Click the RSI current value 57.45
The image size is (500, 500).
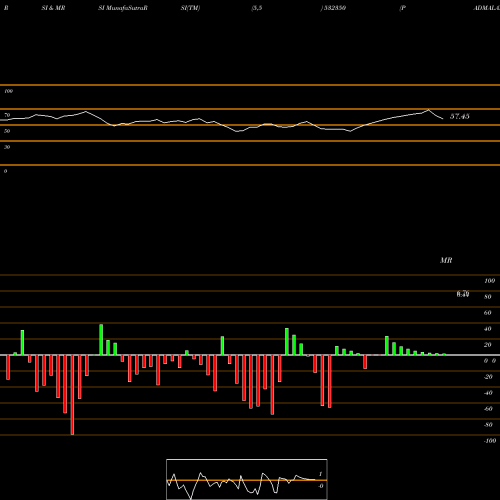(460, 116)
